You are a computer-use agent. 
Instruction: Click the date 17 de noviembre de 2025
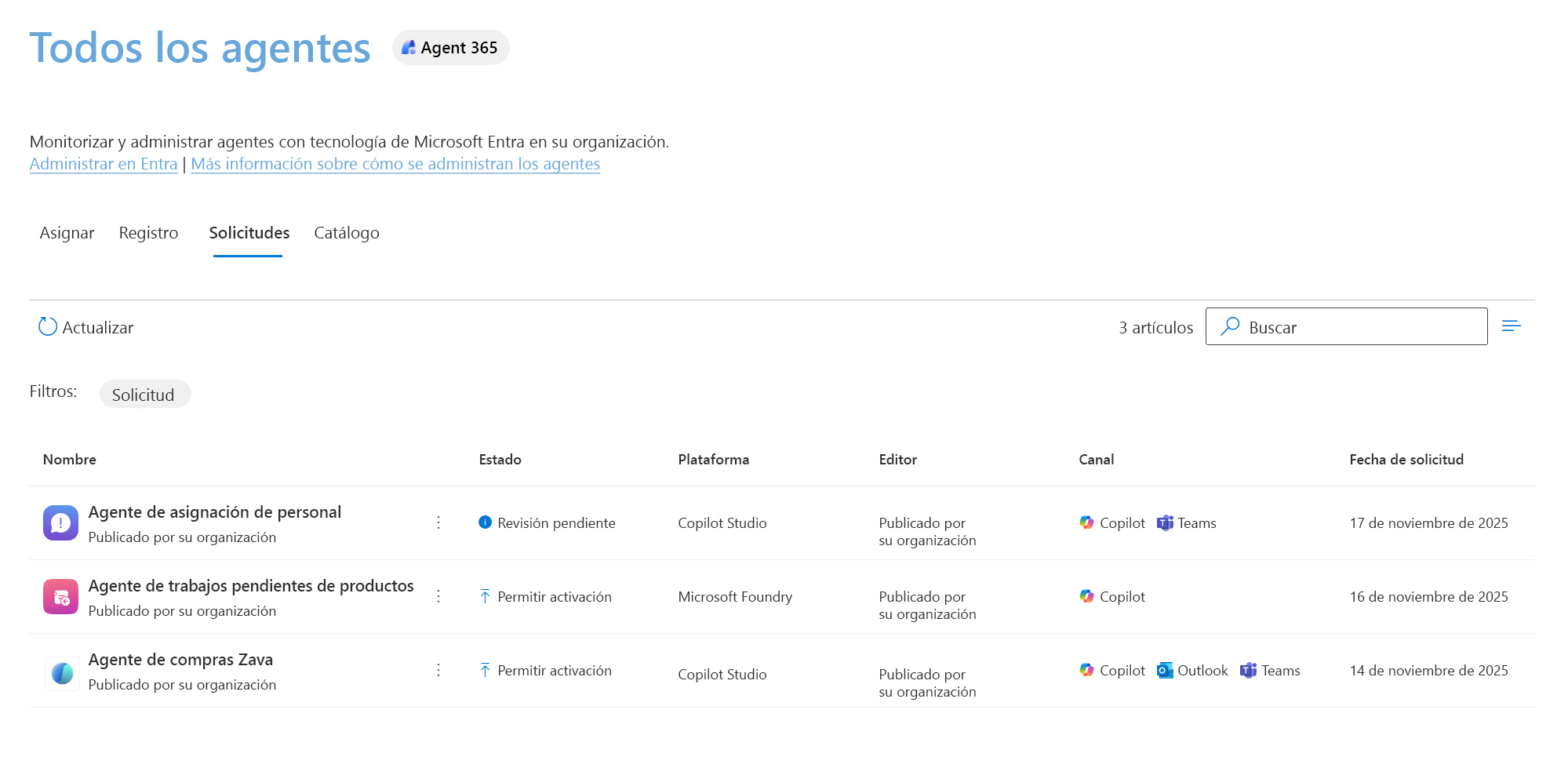(x=1429, y=523)
